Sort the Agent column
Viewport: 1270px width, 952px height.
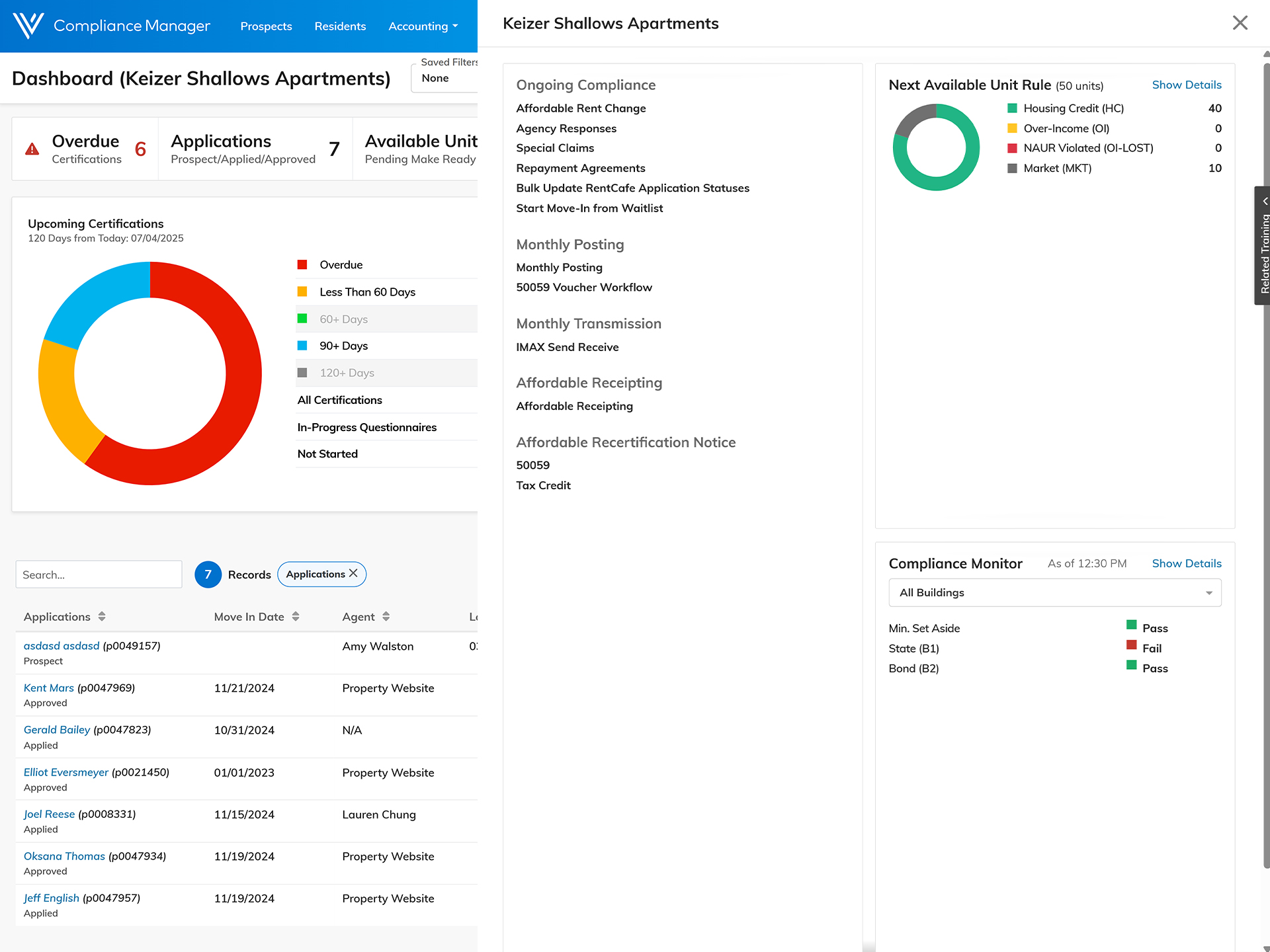[386, 616]
